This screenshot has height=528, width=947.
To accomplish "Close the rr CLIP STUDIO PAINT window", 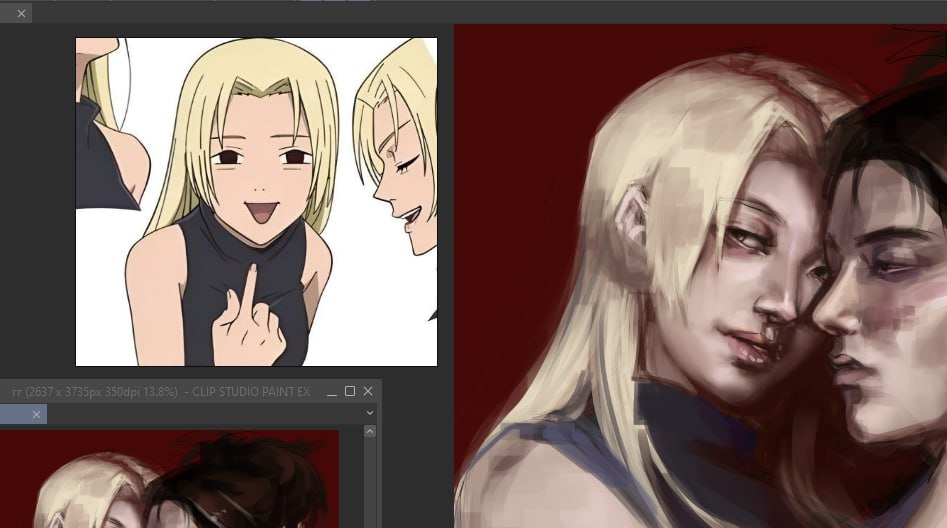I will [x=368, y=391].
